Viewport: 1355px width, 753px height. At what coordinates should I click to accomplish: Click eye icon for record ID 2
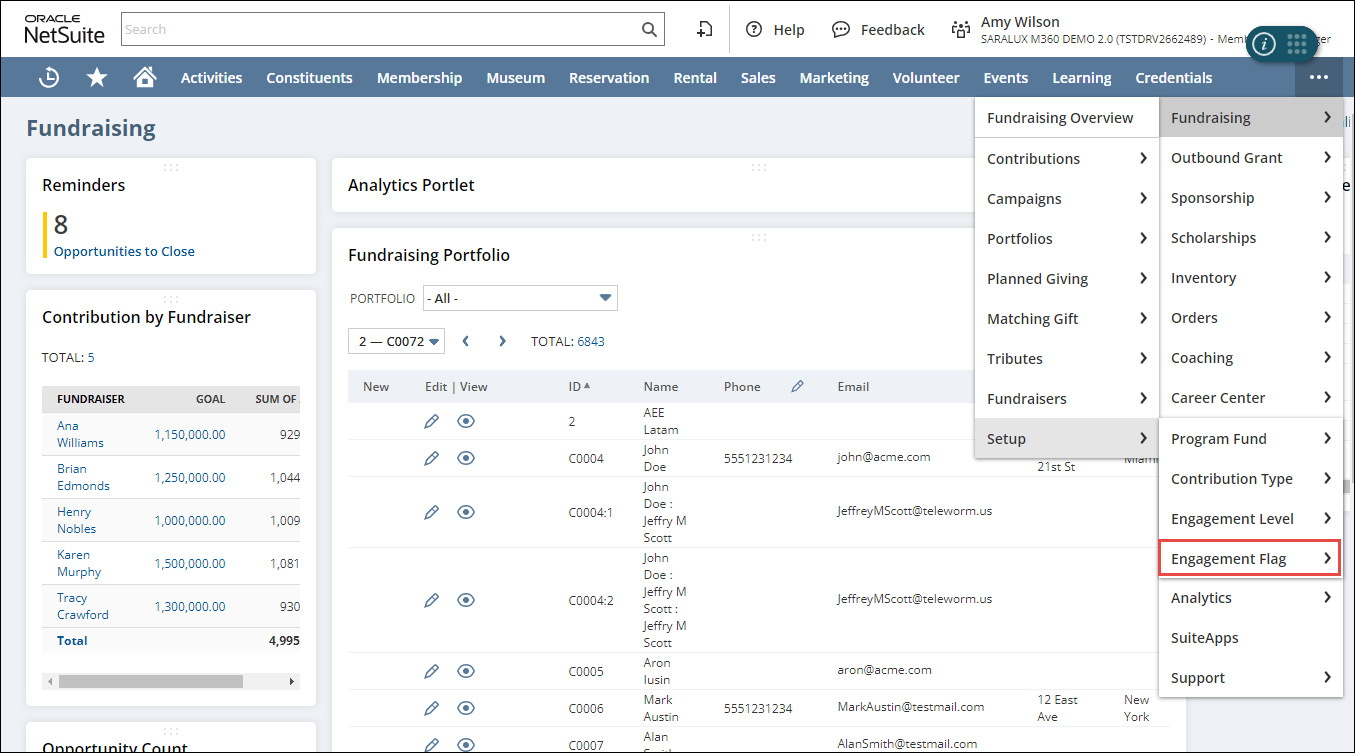465,421
